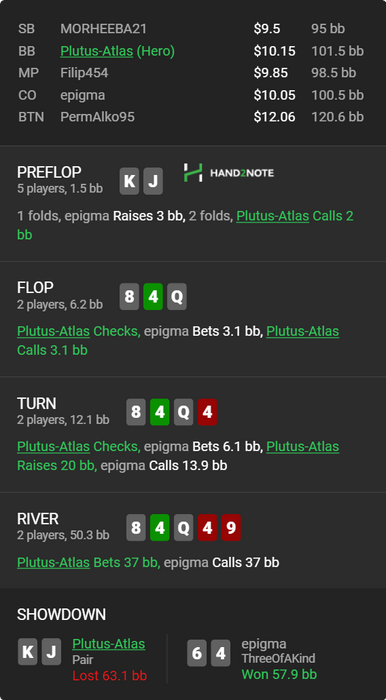This screenshot has width=386, height=700.
Task: Click the red 4 turn card
Action: [207, 412]
